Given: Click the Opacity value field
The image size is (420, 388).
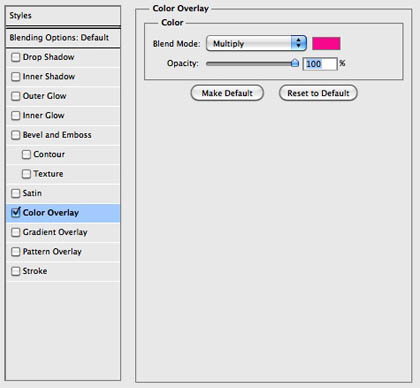Looking at the screenshot, I should [320, 64].
